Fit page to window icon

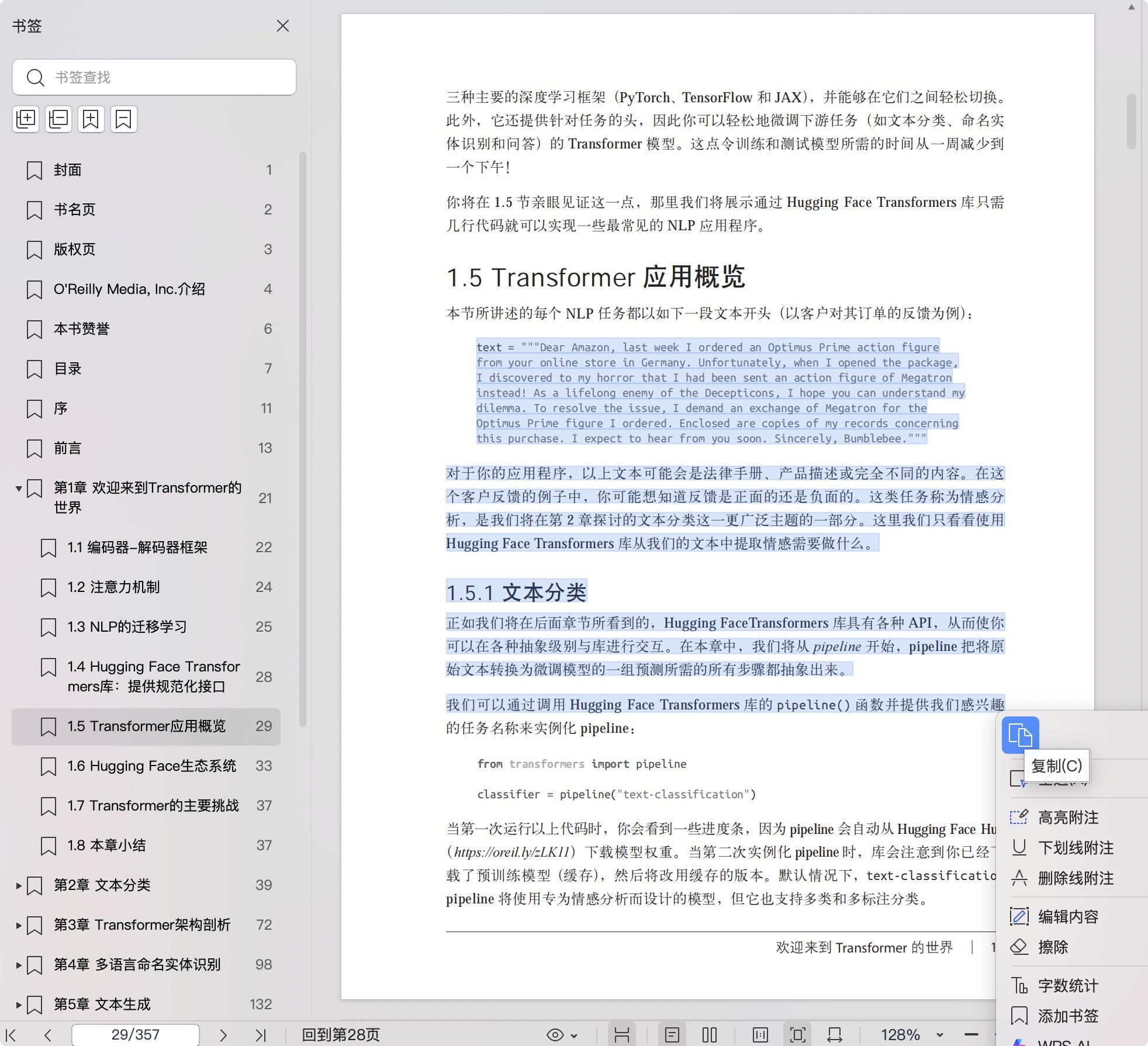tap(798, 1035)
